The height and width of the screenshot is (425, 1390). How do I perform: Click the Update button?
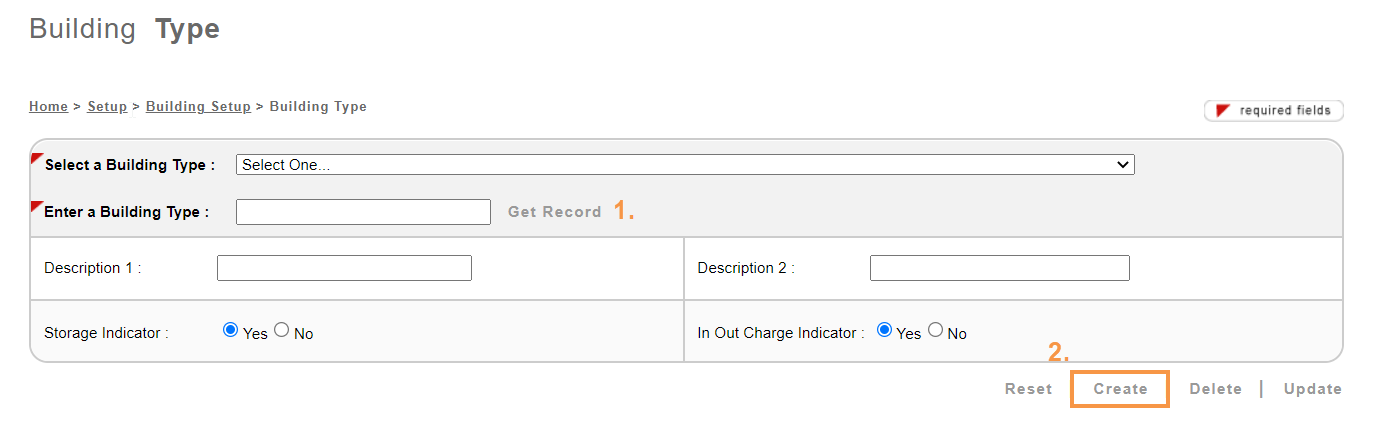tap(1312, 389)
